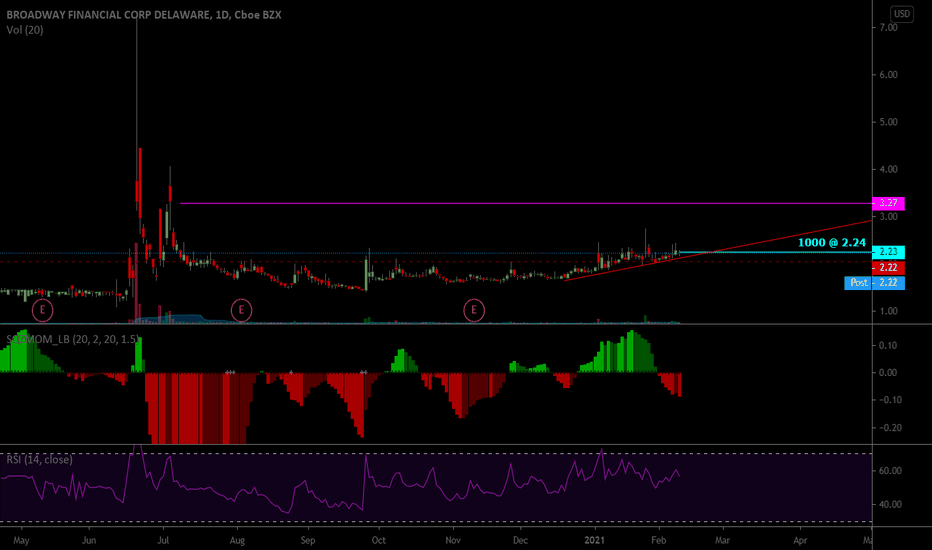The width and height of the screenshot is (932, 550).
Task: Click the 60.00 RSI axis label
Action: [x=890, y=470]
